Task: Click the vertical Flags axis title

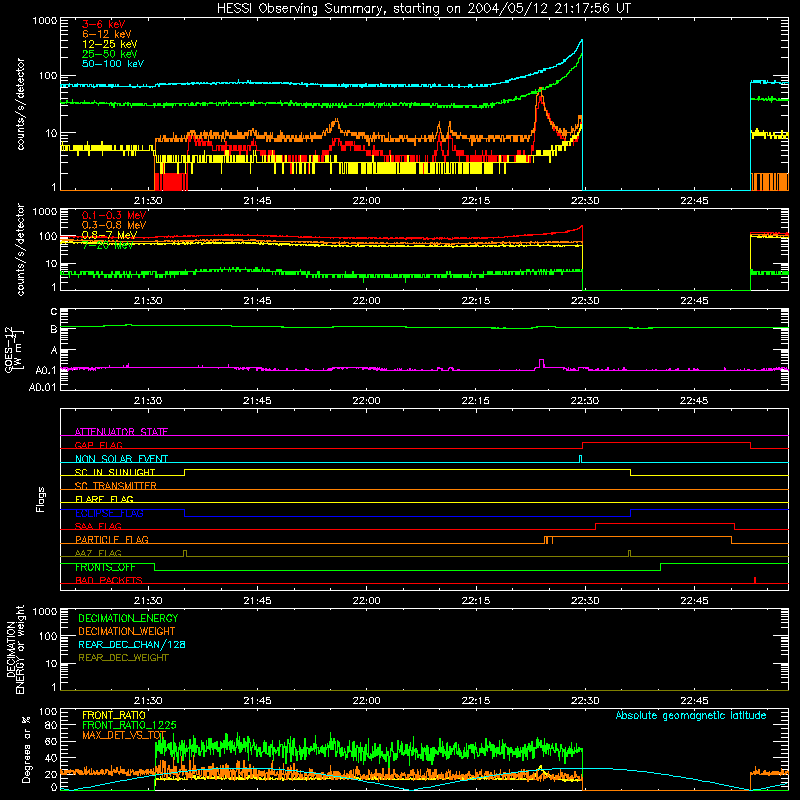Action: (40, 499)
